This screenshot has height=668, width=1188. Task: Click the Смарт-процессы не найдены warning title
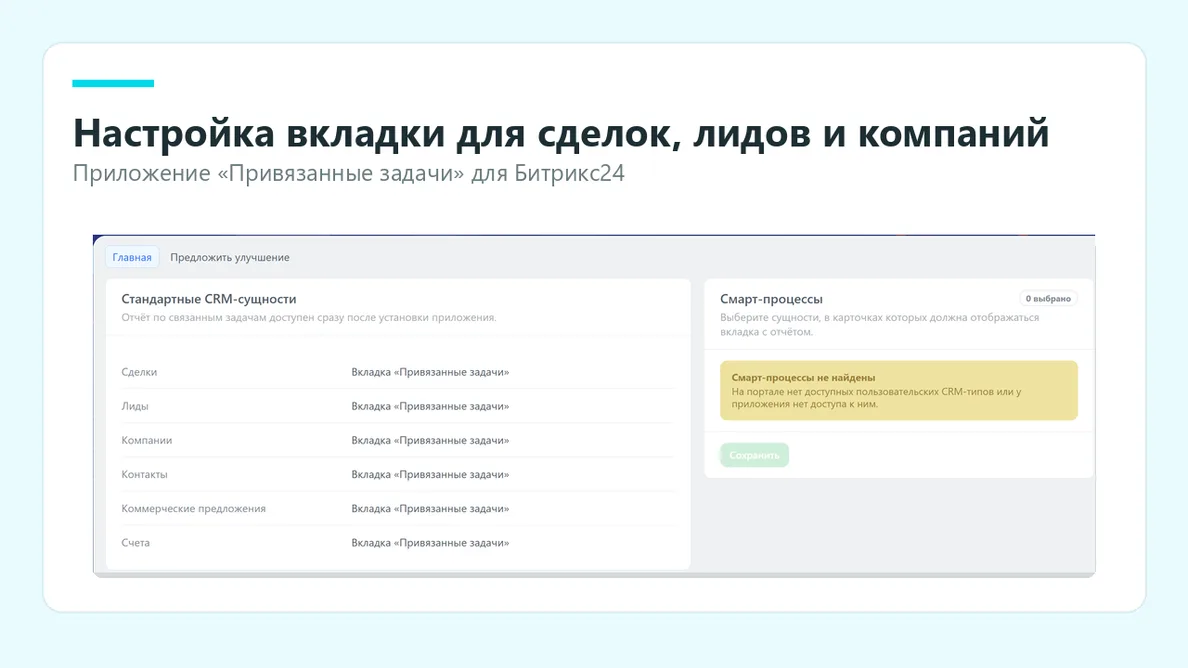[x=803, y=377]
